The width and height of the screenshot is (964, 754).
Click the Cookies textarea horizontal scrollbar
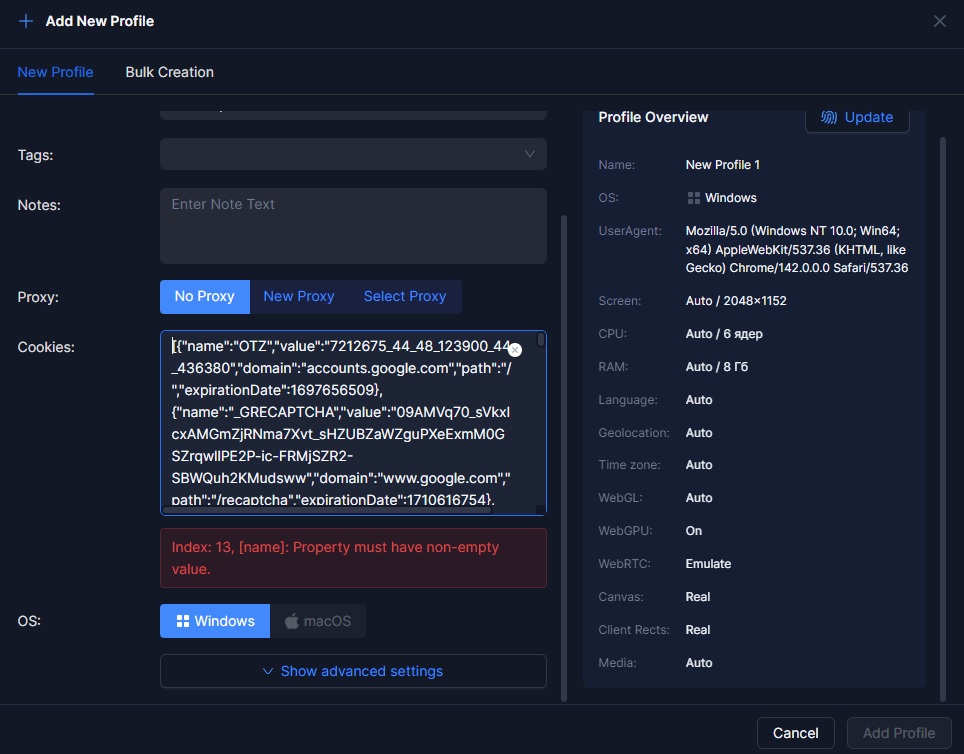(x=328, y=510)
